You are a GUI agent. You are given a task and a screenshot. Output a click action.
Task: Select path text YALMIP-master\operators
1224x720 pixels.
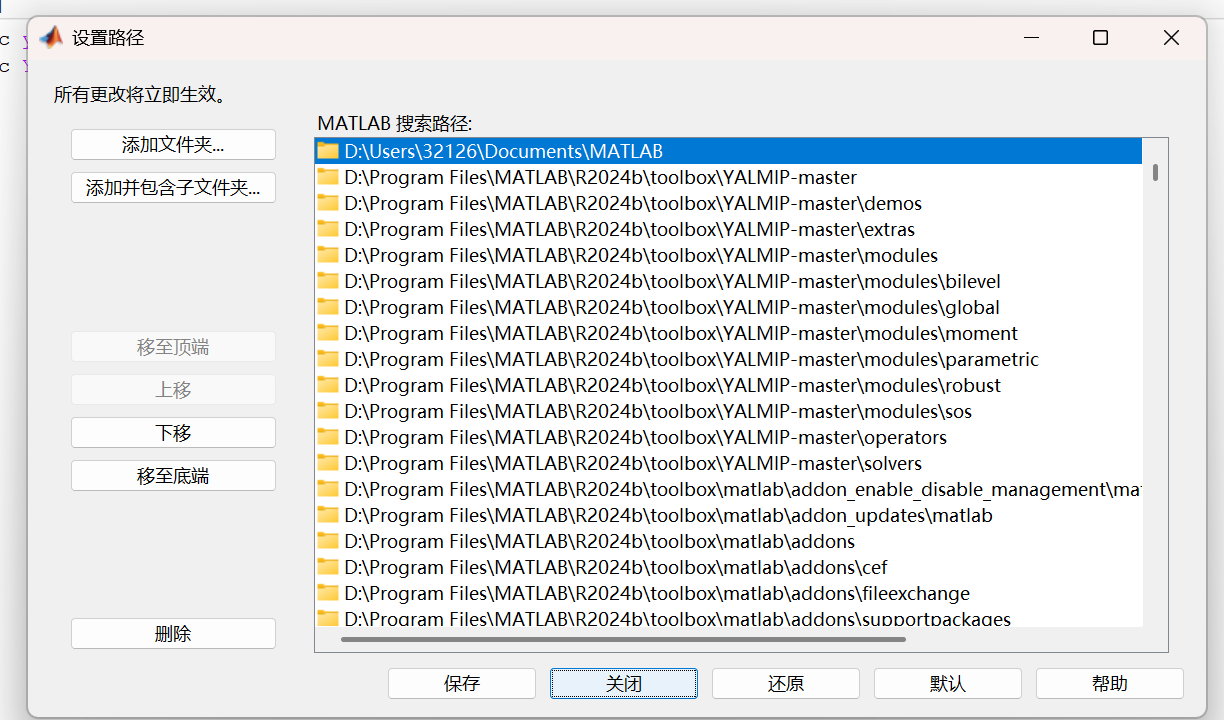646,437
